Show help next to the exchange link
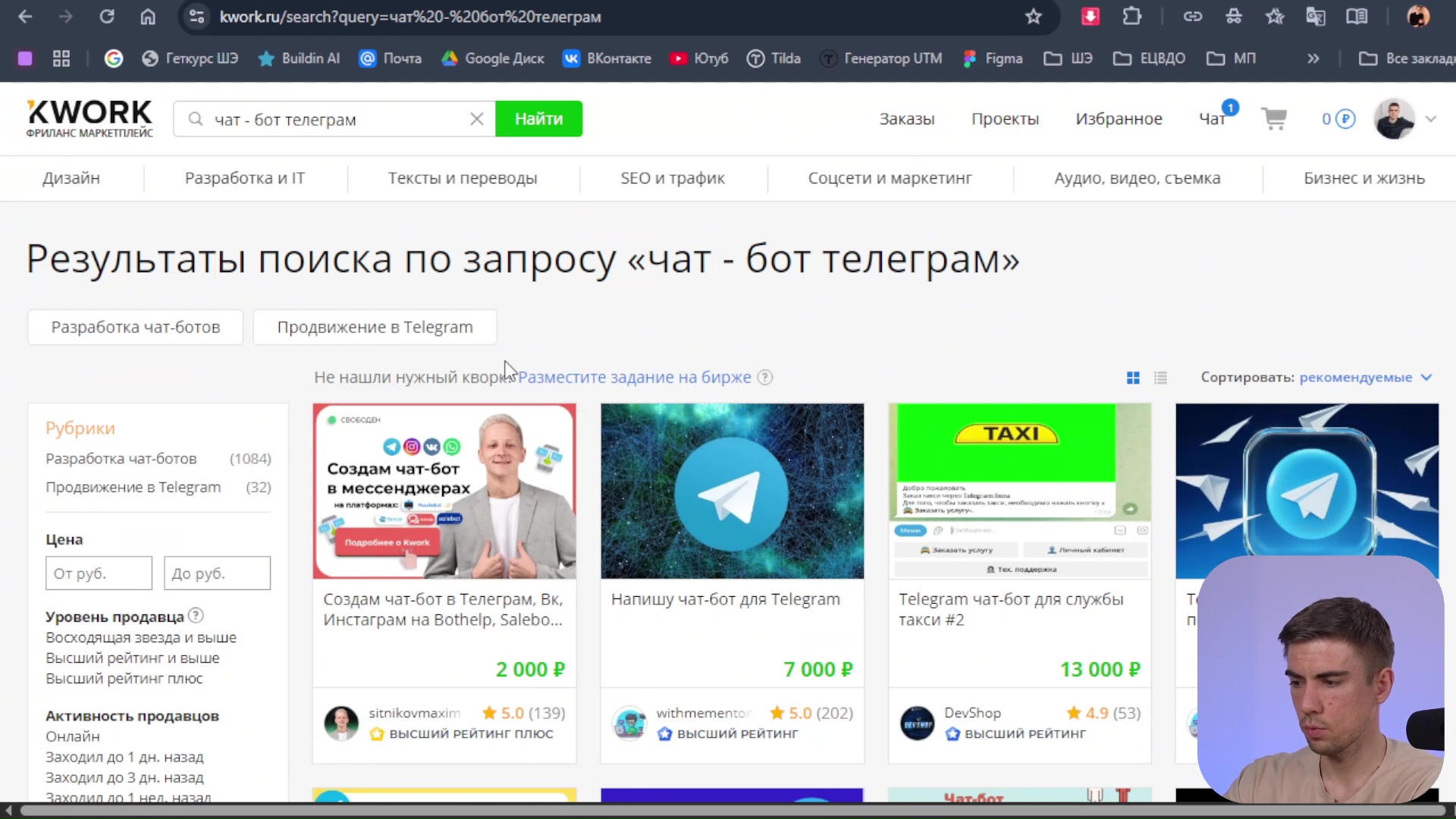 [765, 377]
